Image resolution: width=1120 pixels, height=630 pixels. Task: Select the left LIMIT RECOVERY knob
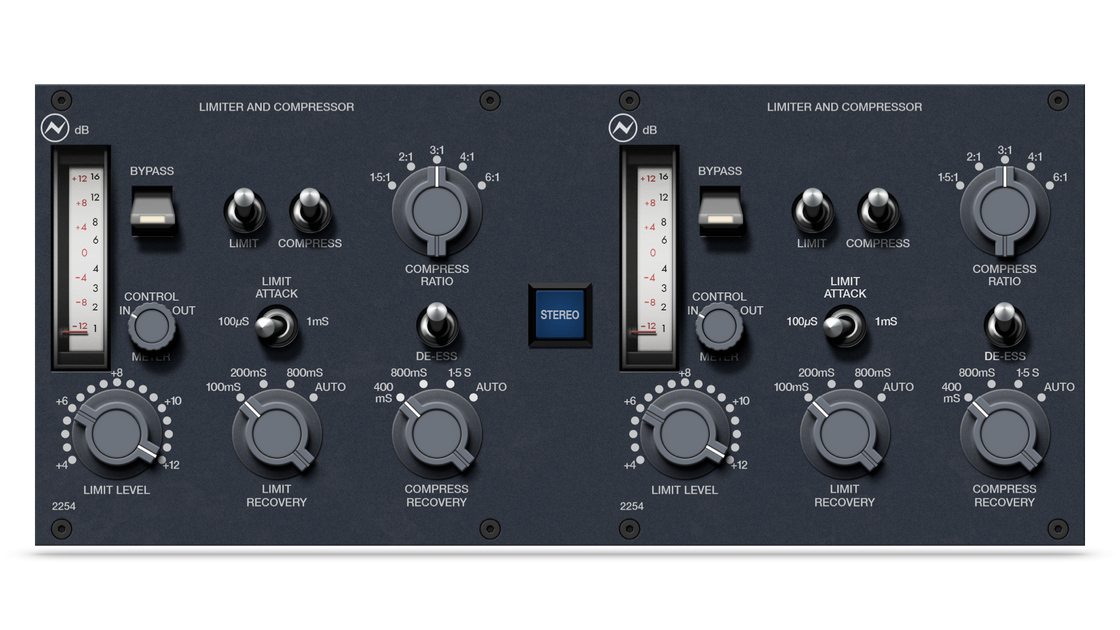[277, 435]
